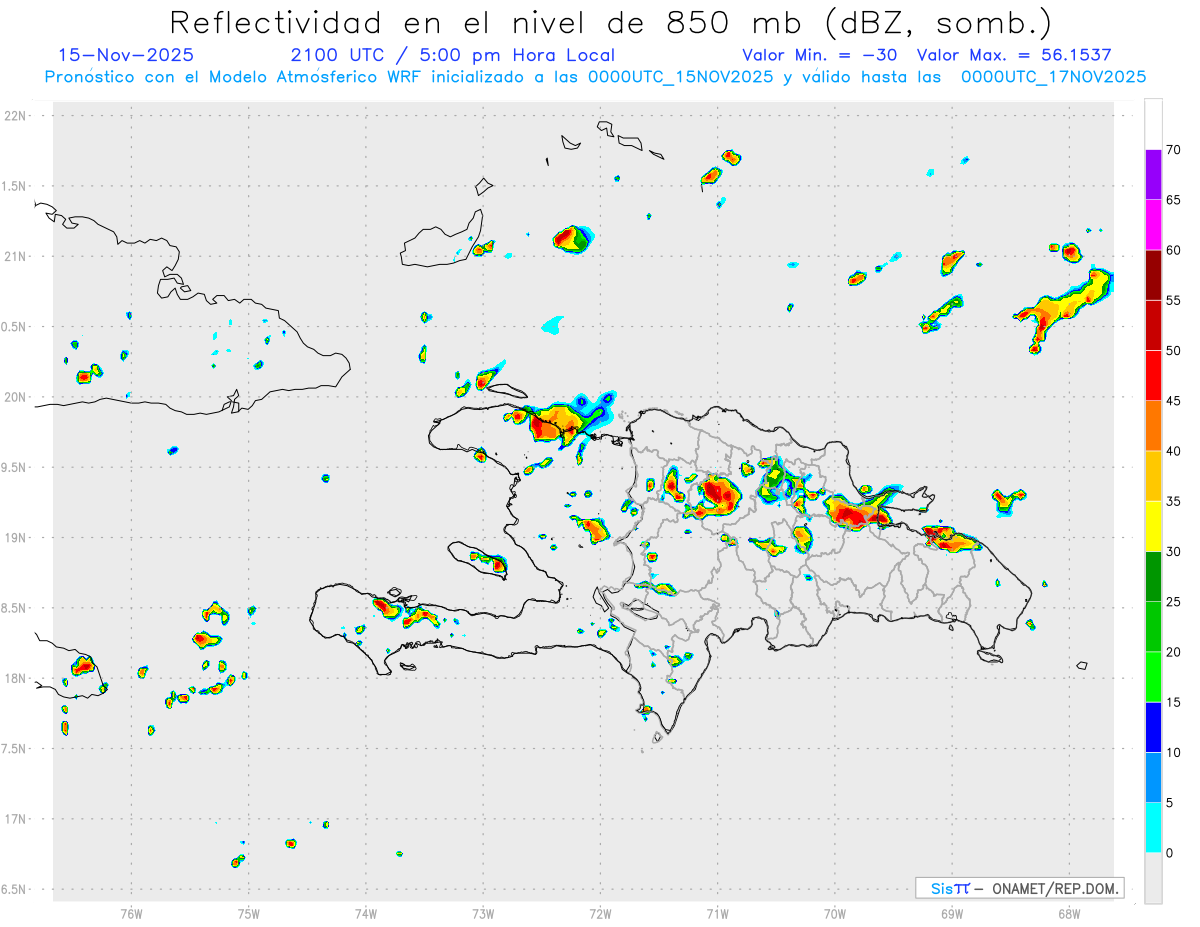The height and width of the screenshot is (927, 1200).
Task: Click the longitude axis label '71W'
Action: point(717,913)
